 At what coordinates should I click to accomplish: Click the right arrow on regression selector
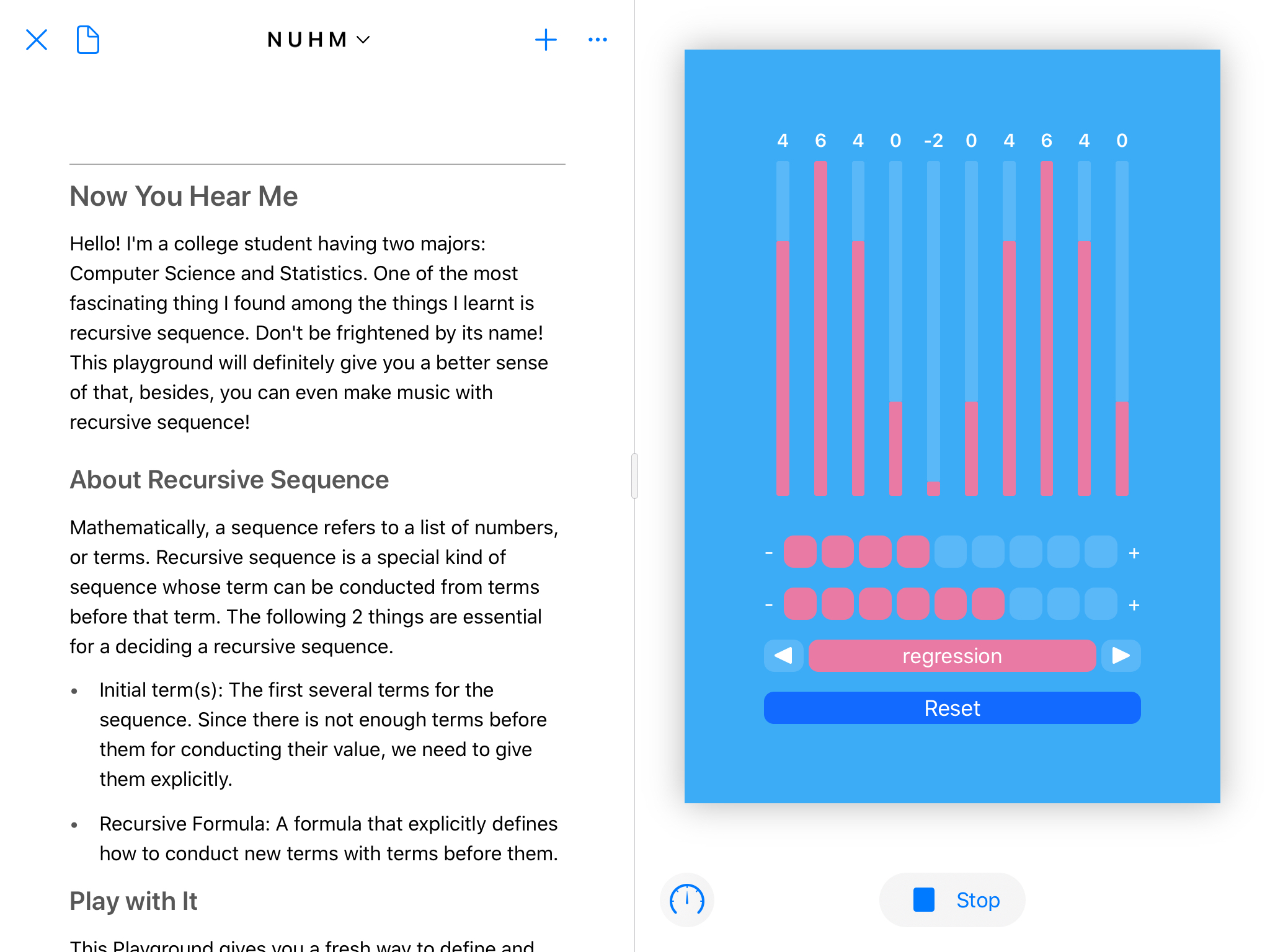pyautogui.click(x=1122, y=657)
